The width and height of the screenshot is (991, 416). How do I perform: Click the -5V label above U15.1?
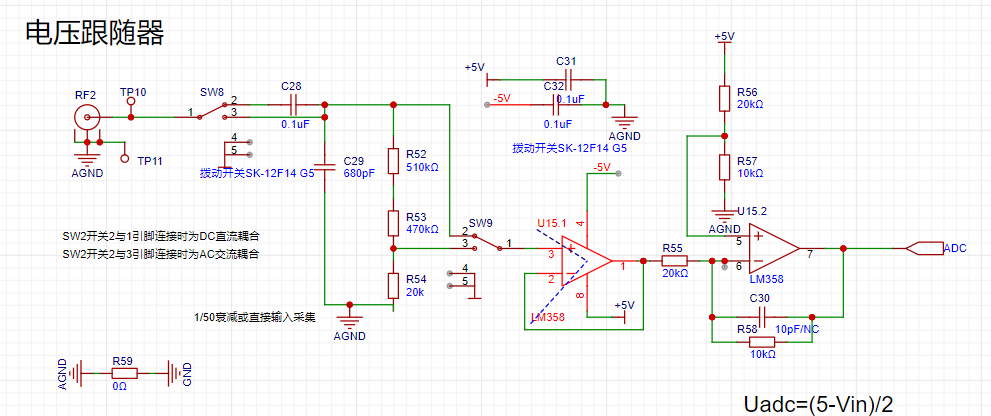click(600, 167)
